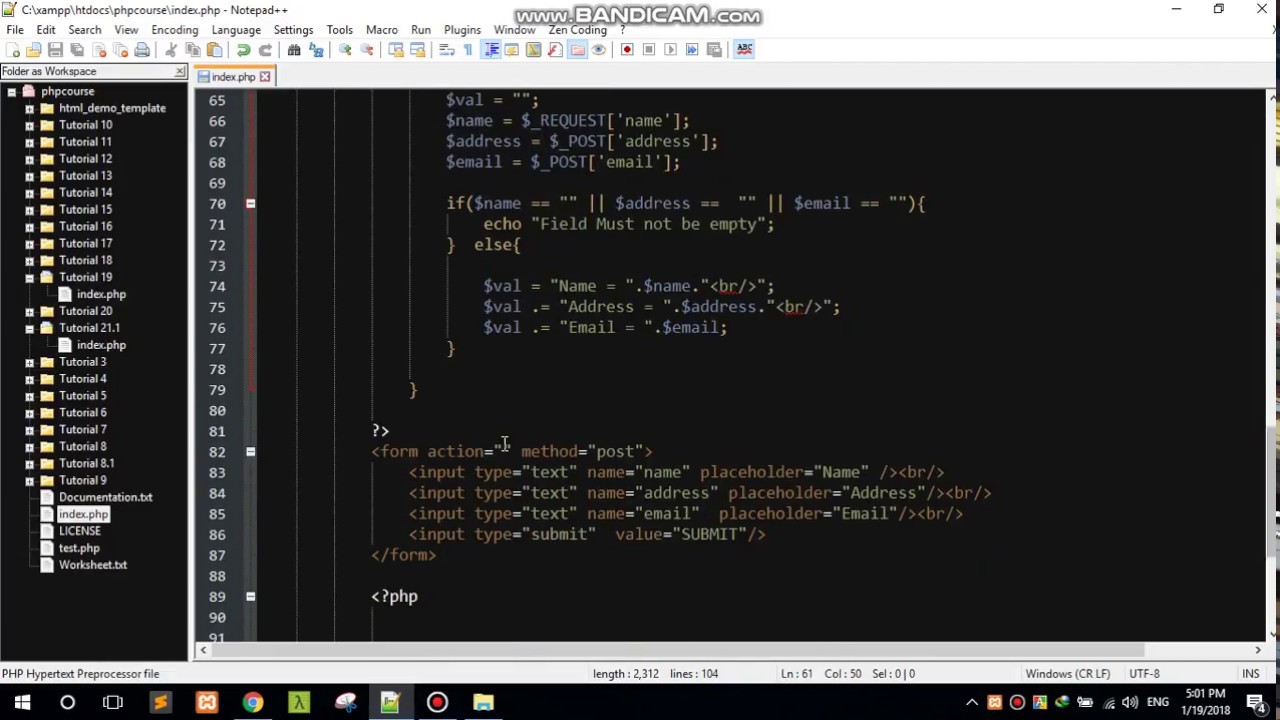
Task: Toggle the Monitoring eye icon
Action: point(599,50)
